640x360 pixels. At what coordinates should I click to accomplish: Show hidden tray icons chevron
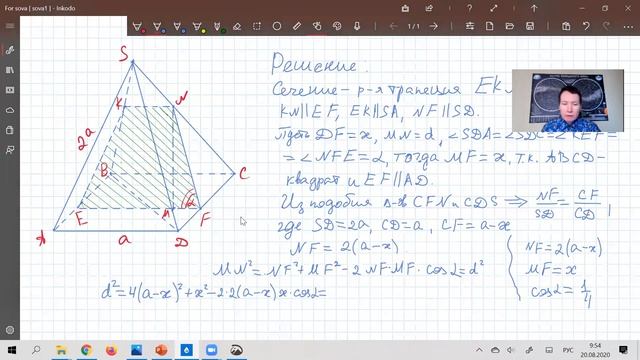[x=479, y=350]
